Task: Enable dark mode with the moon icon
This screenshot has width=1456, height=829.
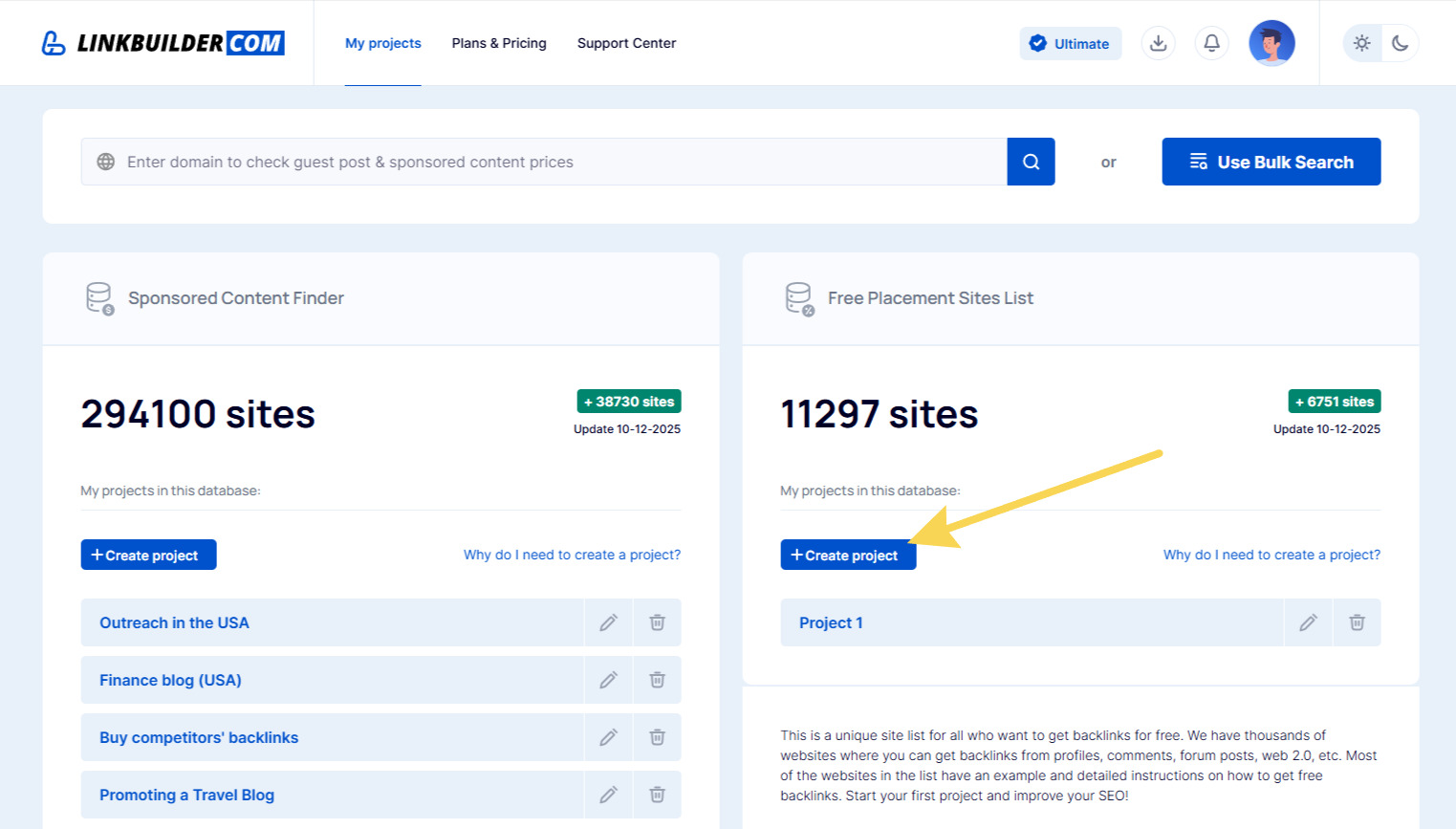Action: (x=1401, y=43)
